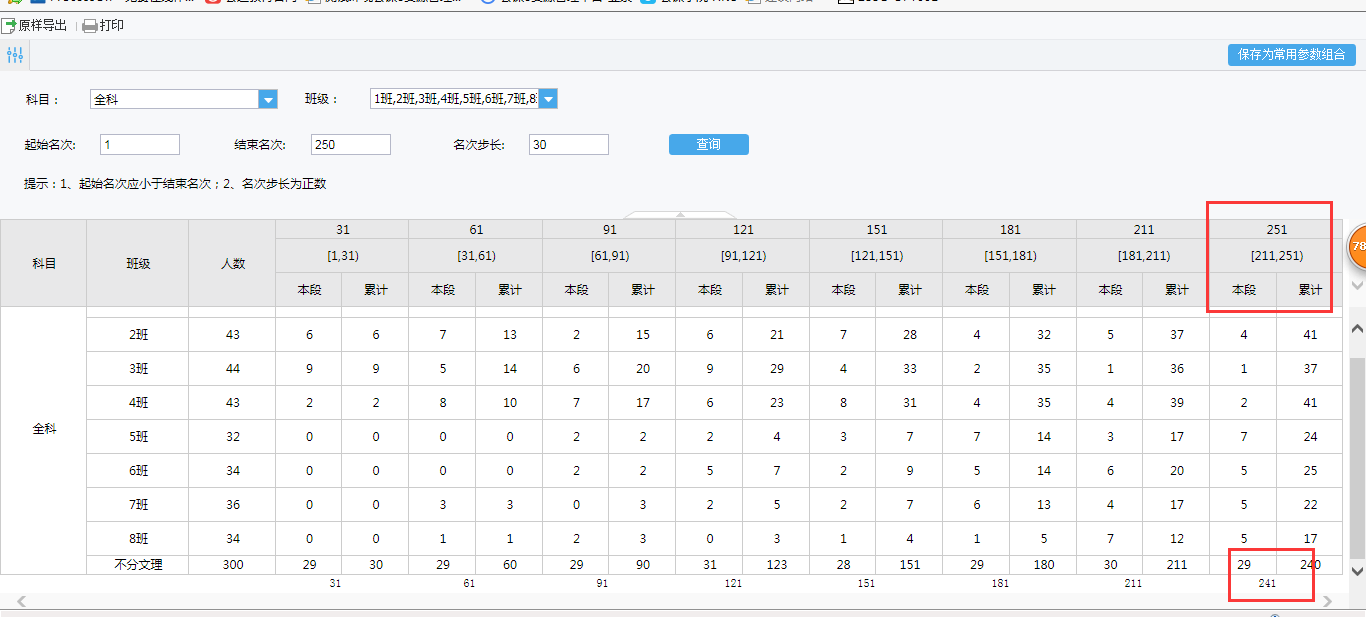Image resolution: width=1366 pixels, height=617 pixels.
Task: Select the 4班 row label
Action: point(138,403)
